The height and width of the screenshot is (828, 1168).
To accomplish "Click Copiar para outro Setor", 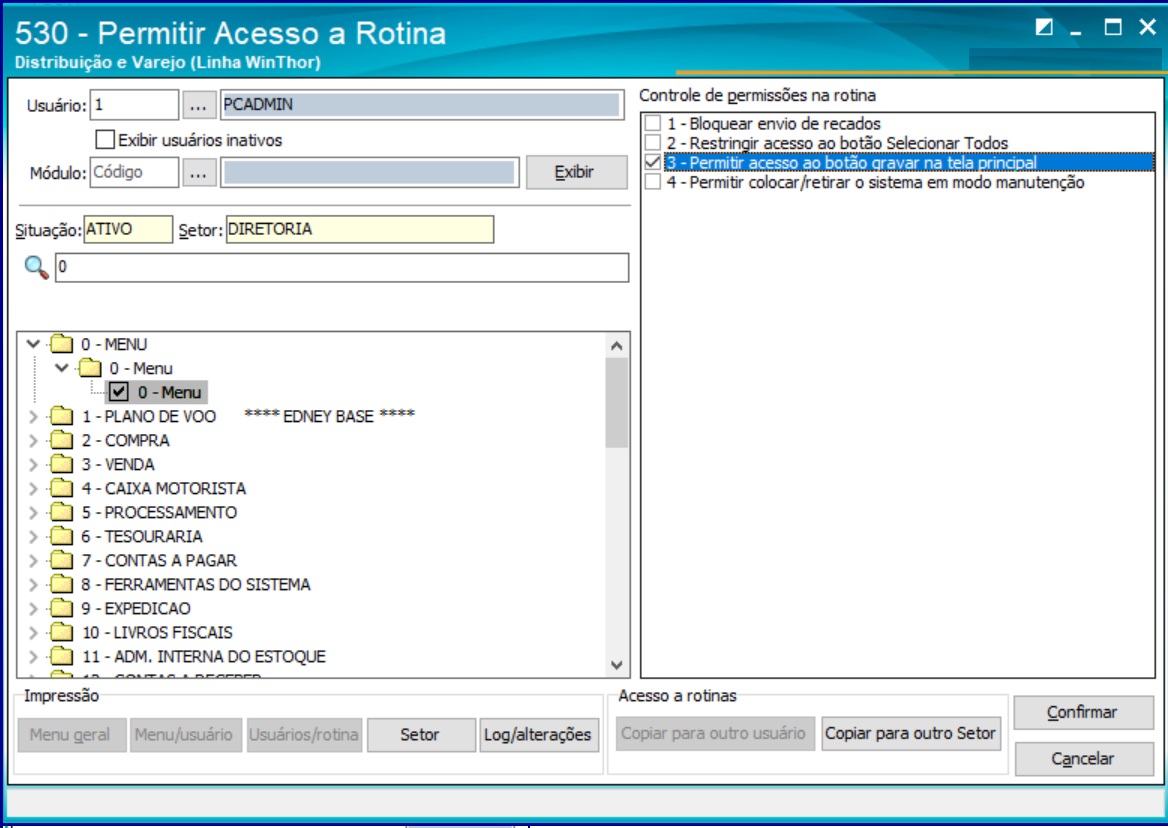I will coord(910,733).
